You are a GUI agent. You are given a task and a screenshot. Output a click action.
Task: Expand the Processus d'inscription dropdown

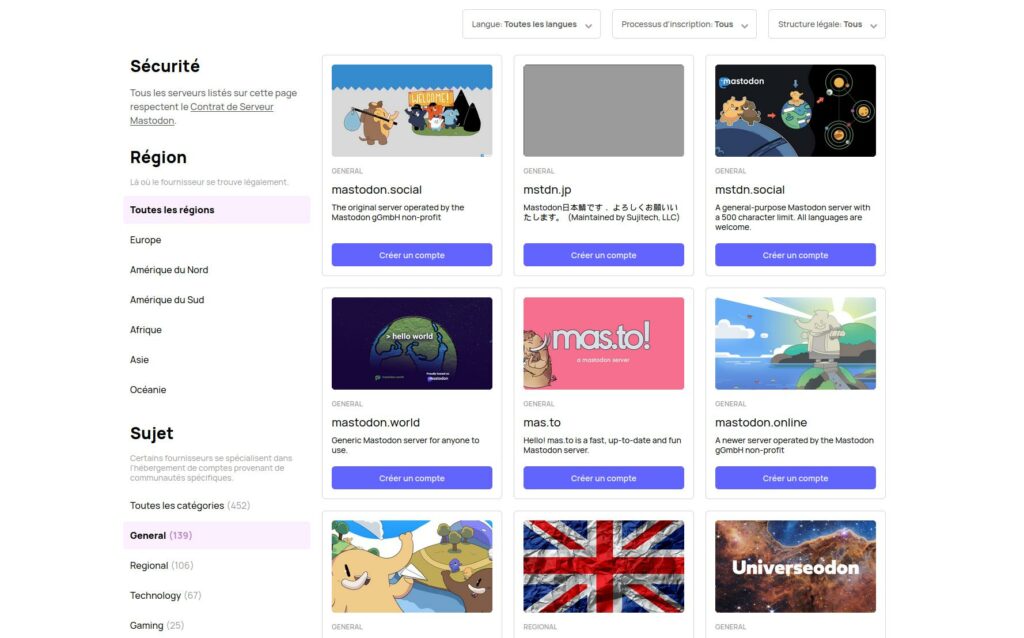click(x=684, y=24)
